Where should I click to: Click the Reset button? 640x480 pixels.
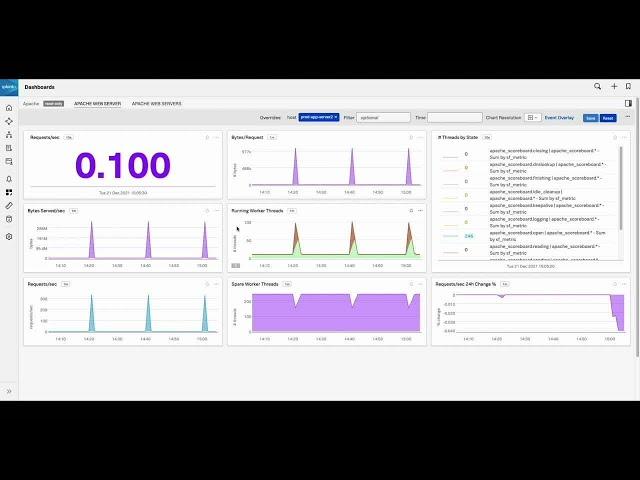(608, 118)
